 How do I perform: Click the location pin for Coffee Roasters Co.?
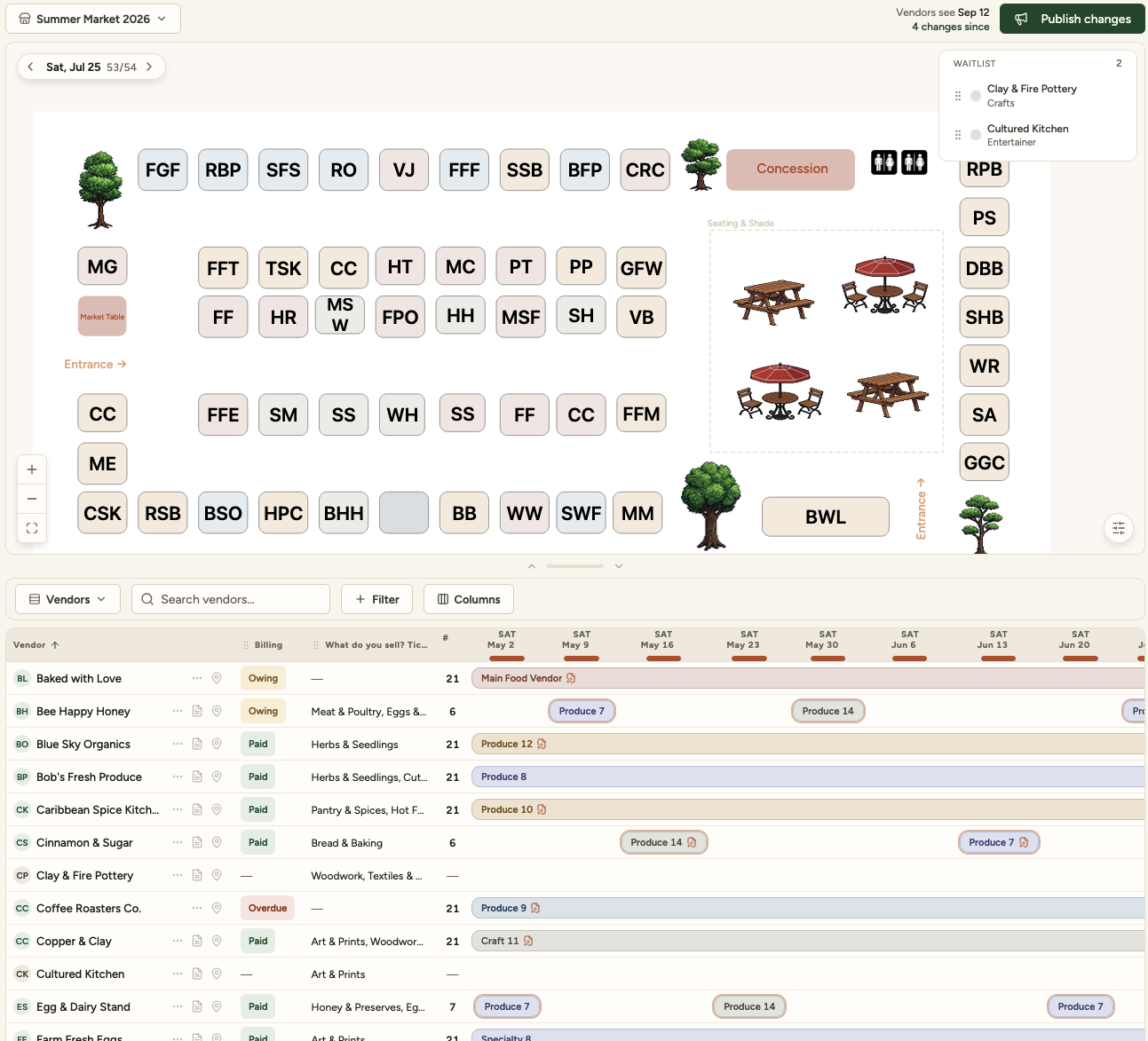(217, 908)
